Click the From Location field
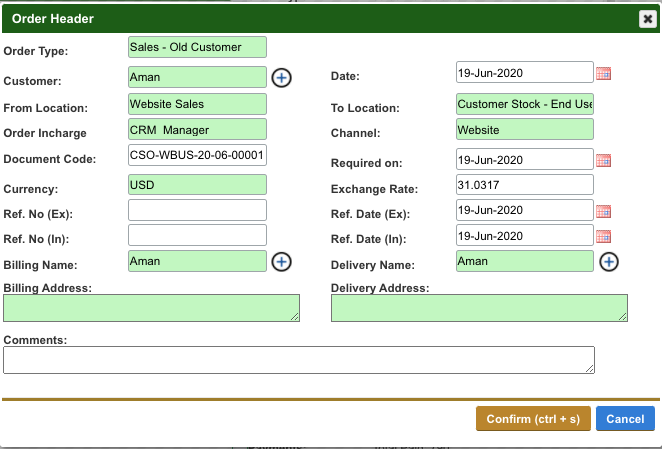 point(197,104)
